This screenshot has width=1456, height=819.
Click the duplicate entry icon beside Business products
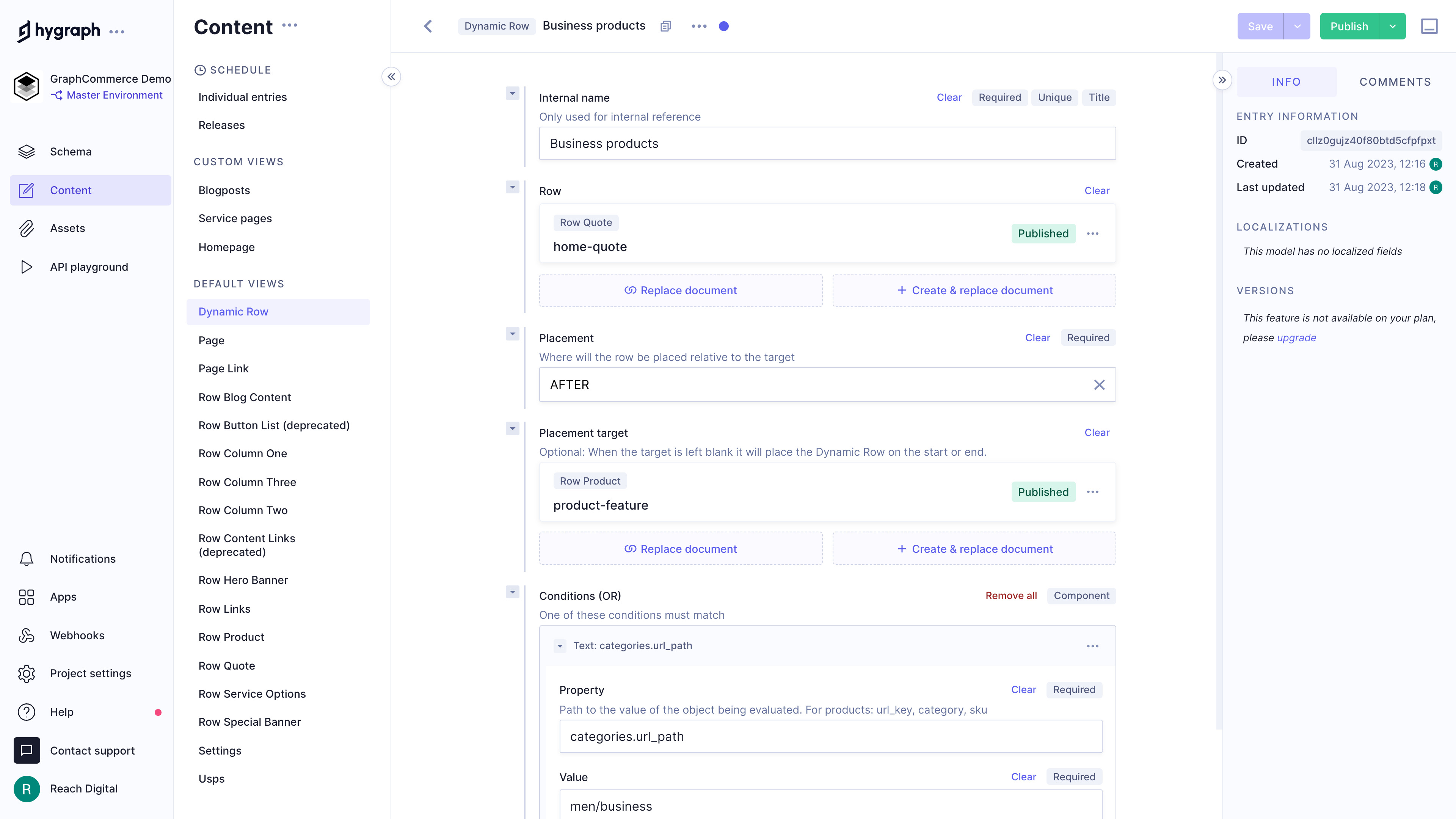point(666,26)
